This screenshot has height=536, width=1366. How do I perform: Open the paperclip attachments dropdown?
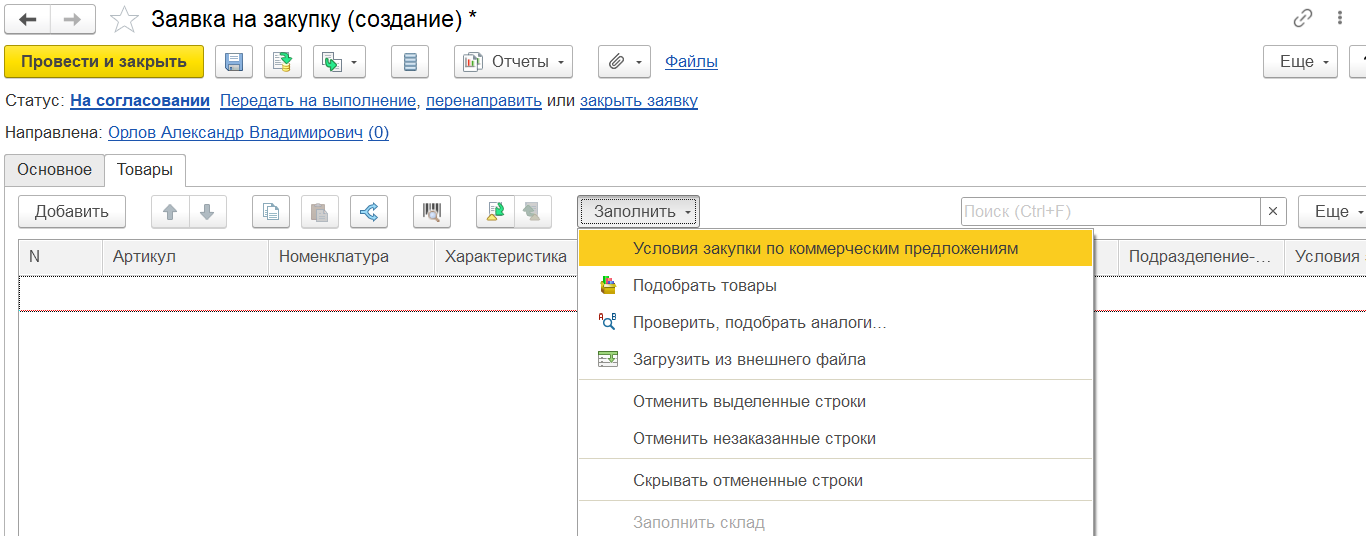[x=624, y=62]
